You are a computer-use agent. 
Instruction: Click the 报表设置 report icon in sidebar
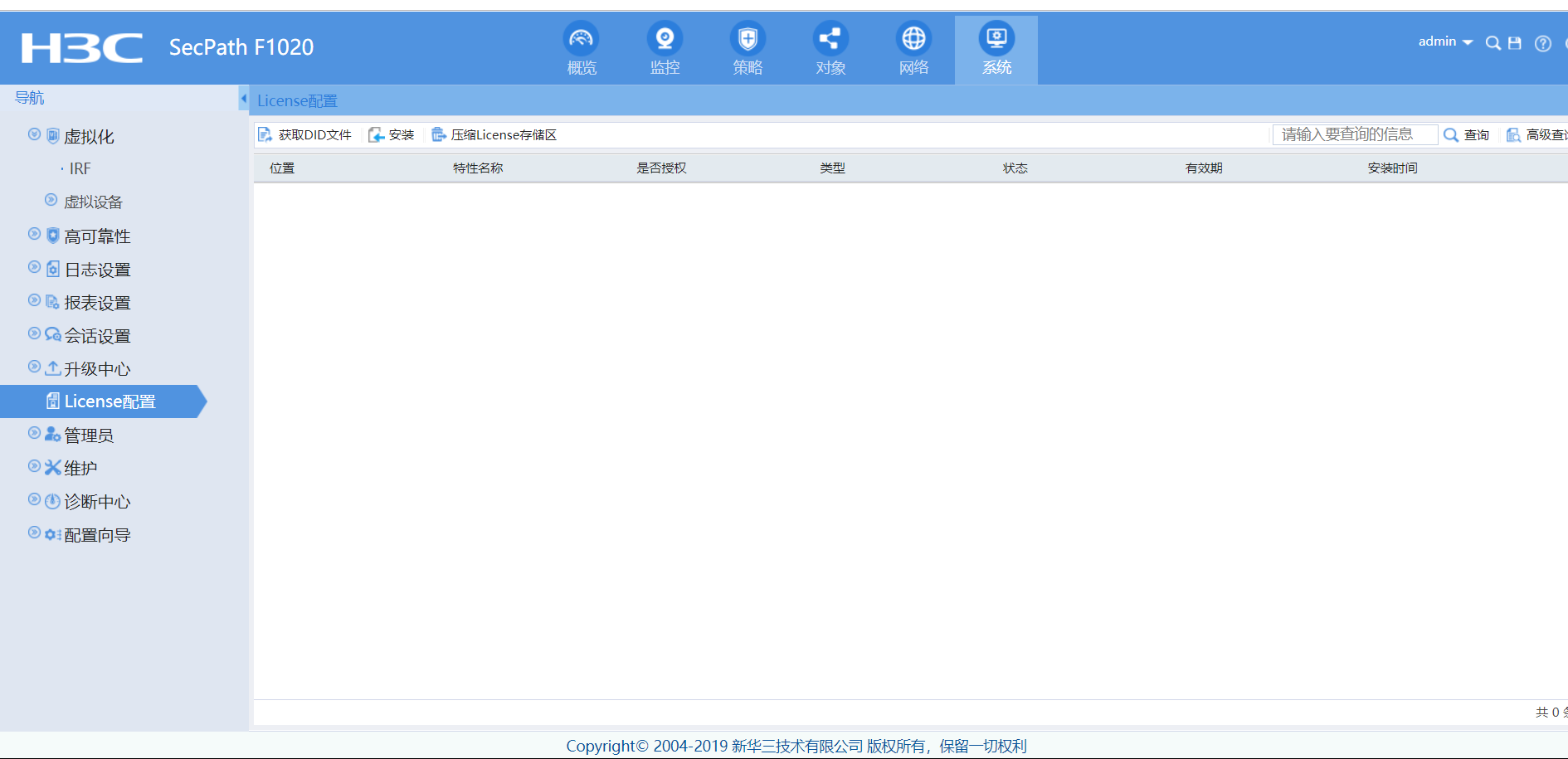tap(53, 302)
